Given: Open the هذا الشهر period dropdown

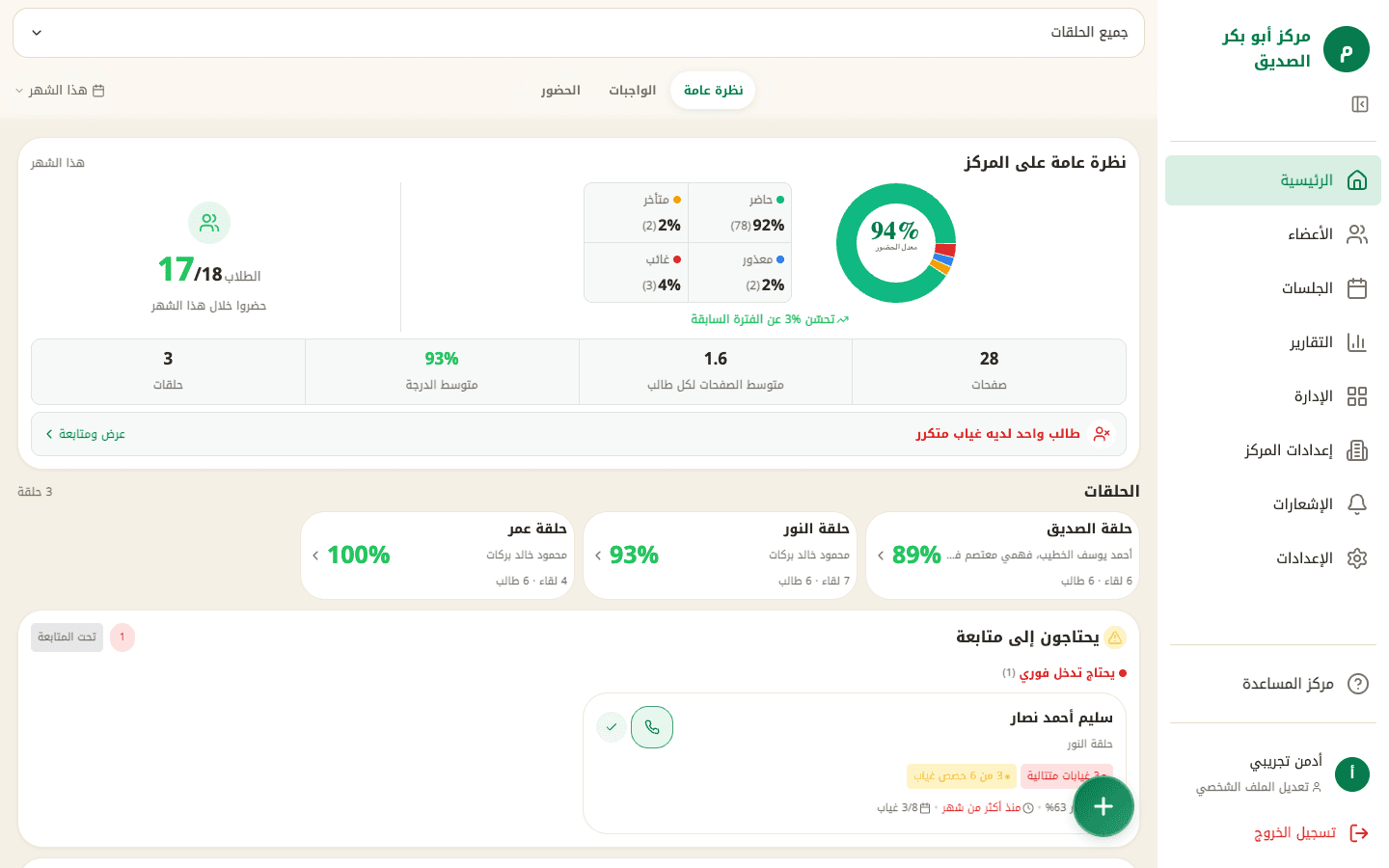Looking at the screenshot, I should pos(60,91).
